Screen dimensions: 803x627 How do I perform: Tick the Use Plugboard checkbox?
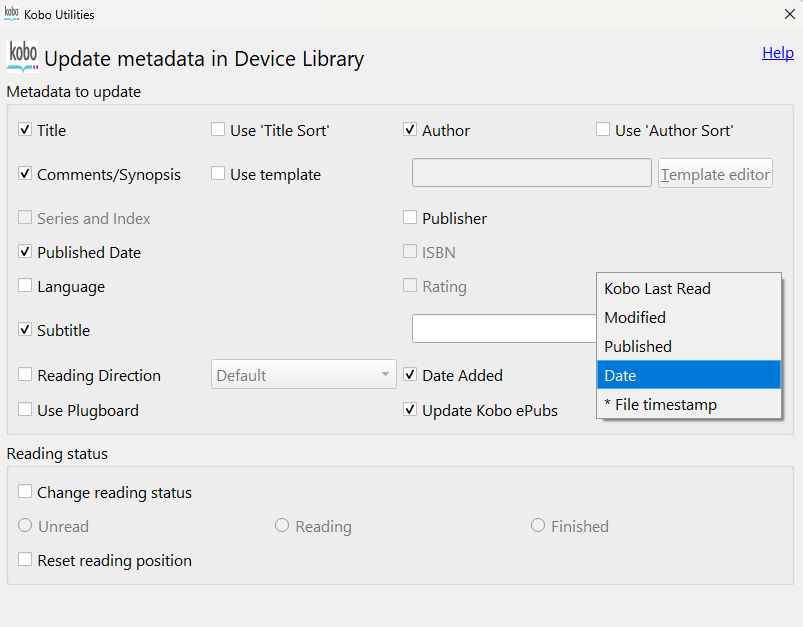[x=25, y=410]
